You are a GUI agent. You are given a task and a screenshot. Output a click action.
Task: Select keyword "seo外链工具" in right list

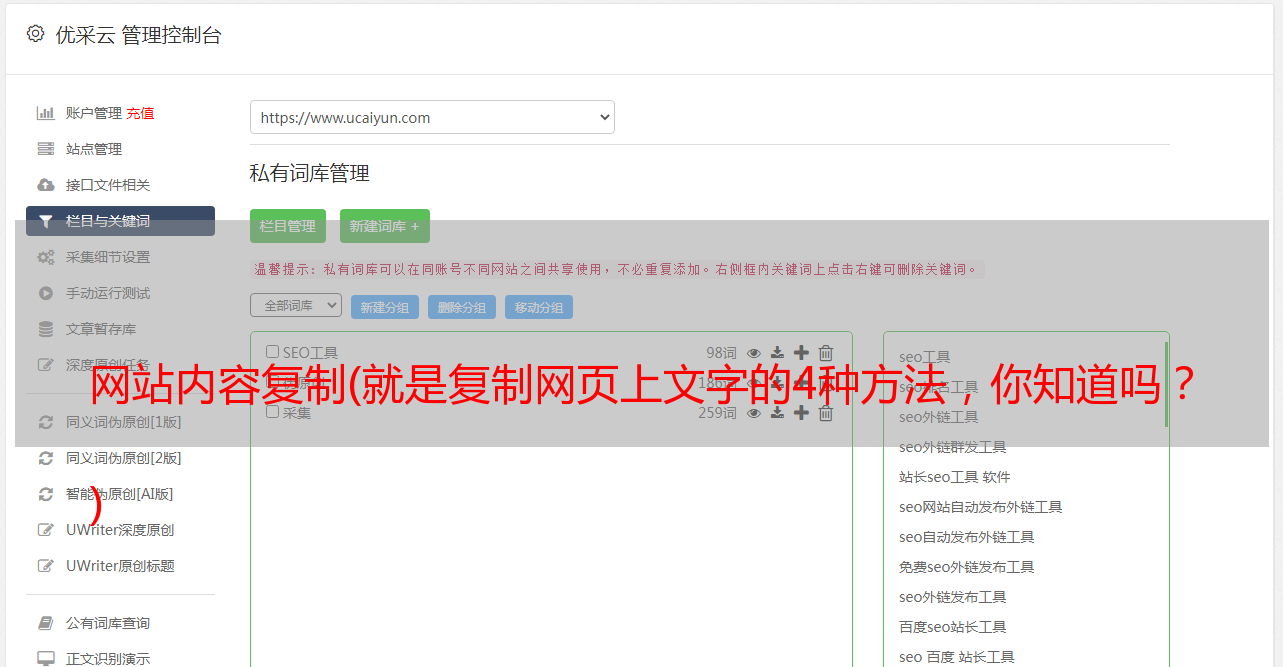[939, 417]
